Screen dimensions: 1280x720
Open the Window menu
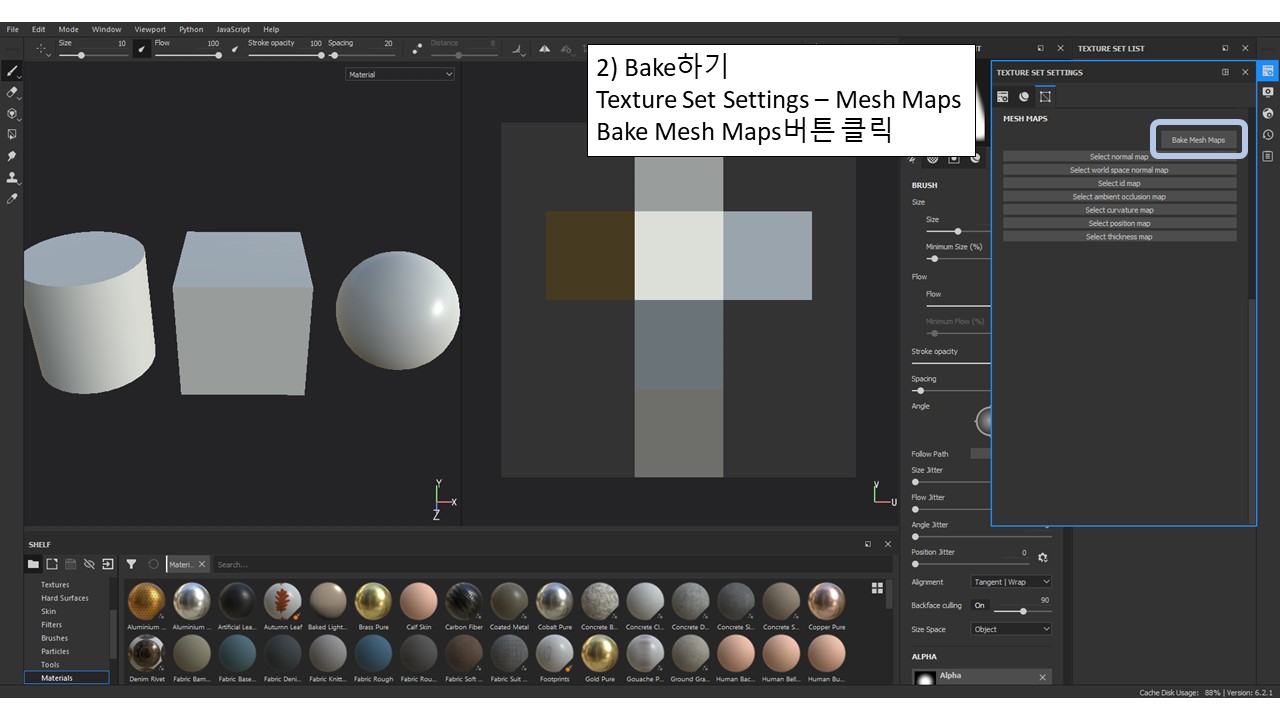pos(107,29)
